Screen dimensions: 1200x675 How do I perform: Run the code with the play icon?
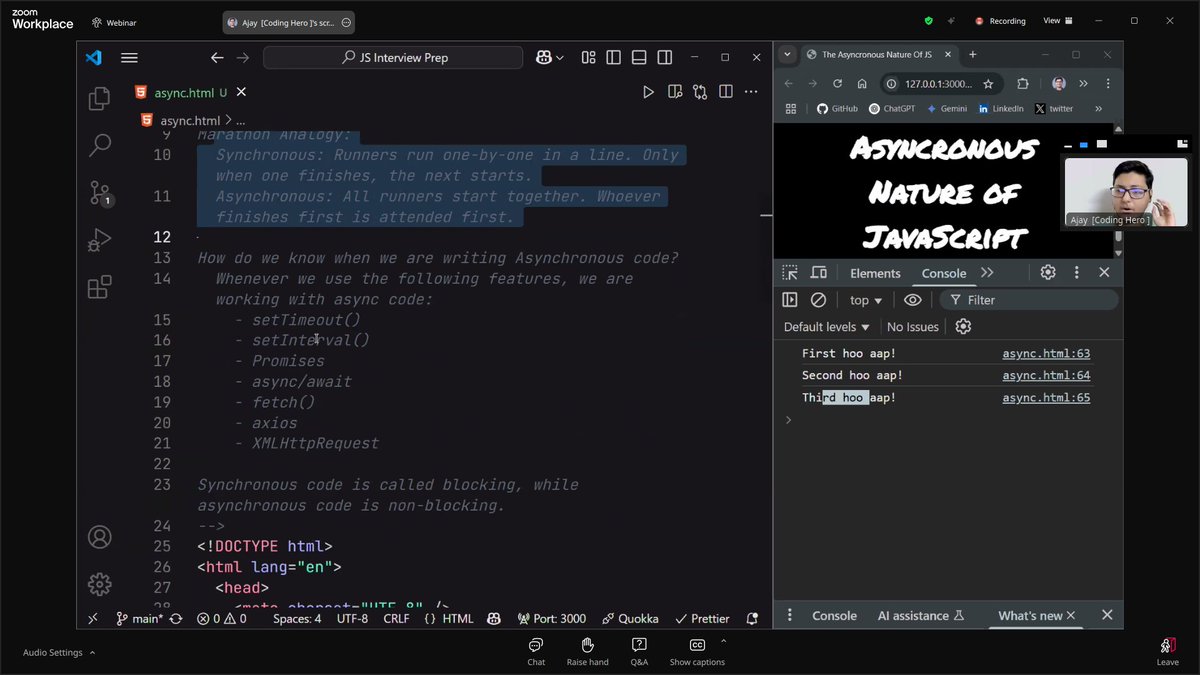pyautogui.click(x=648, y=92)
